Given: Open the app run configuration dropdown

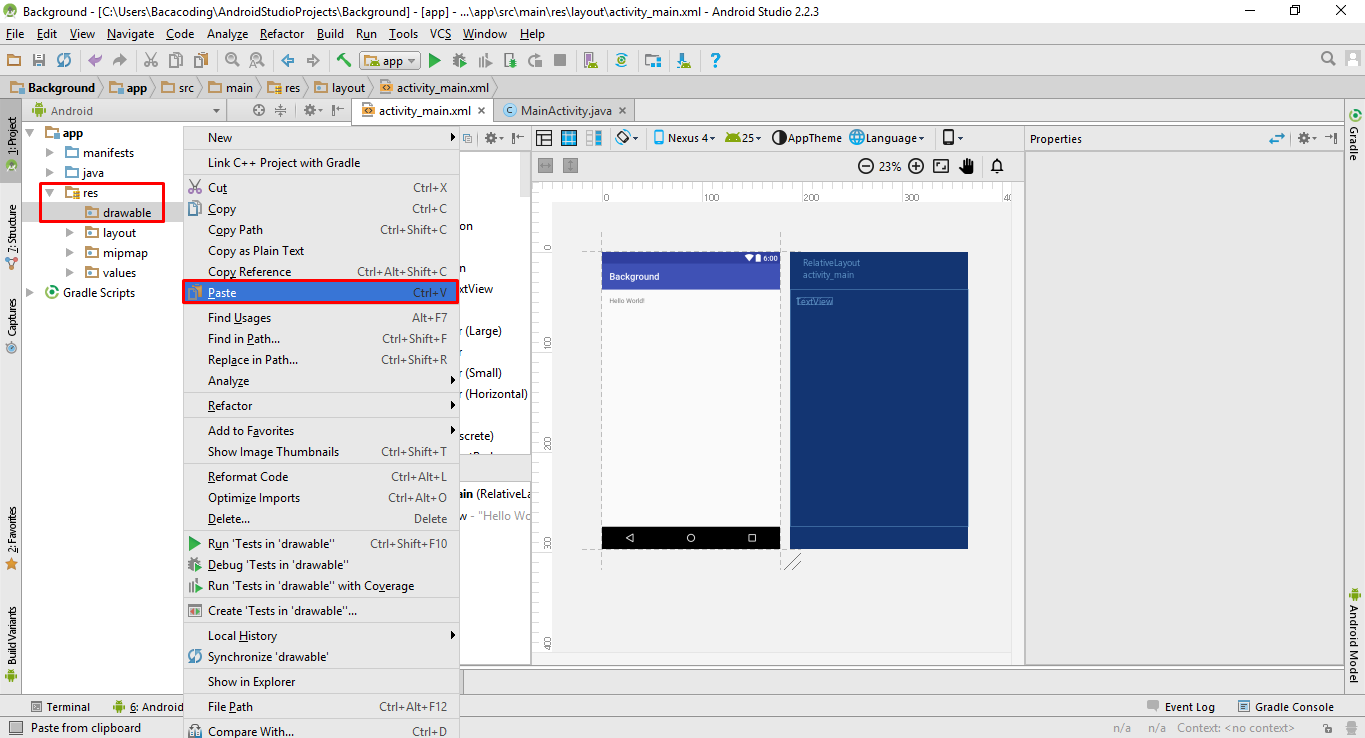Looking at the screenshot, I should (x=390, y=61).
